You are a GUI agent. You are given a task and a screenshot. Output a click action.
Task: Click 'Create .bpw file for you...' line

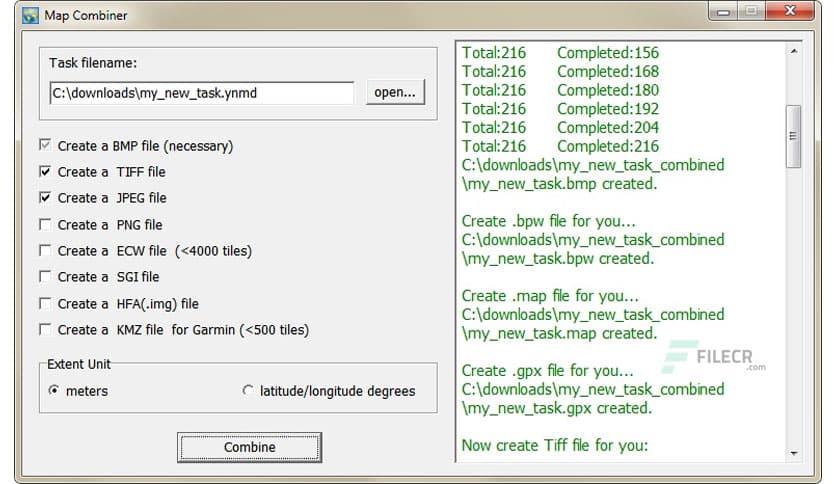click(x=549, y=221)
